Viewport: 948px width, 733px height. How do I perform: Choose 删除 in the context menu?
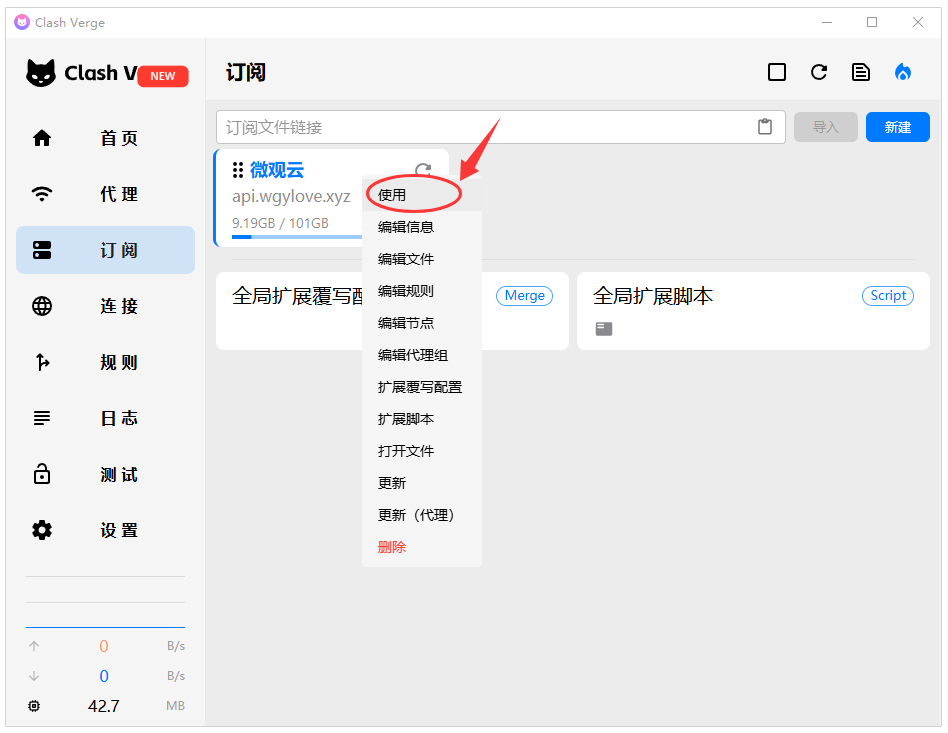pos(392,547)
